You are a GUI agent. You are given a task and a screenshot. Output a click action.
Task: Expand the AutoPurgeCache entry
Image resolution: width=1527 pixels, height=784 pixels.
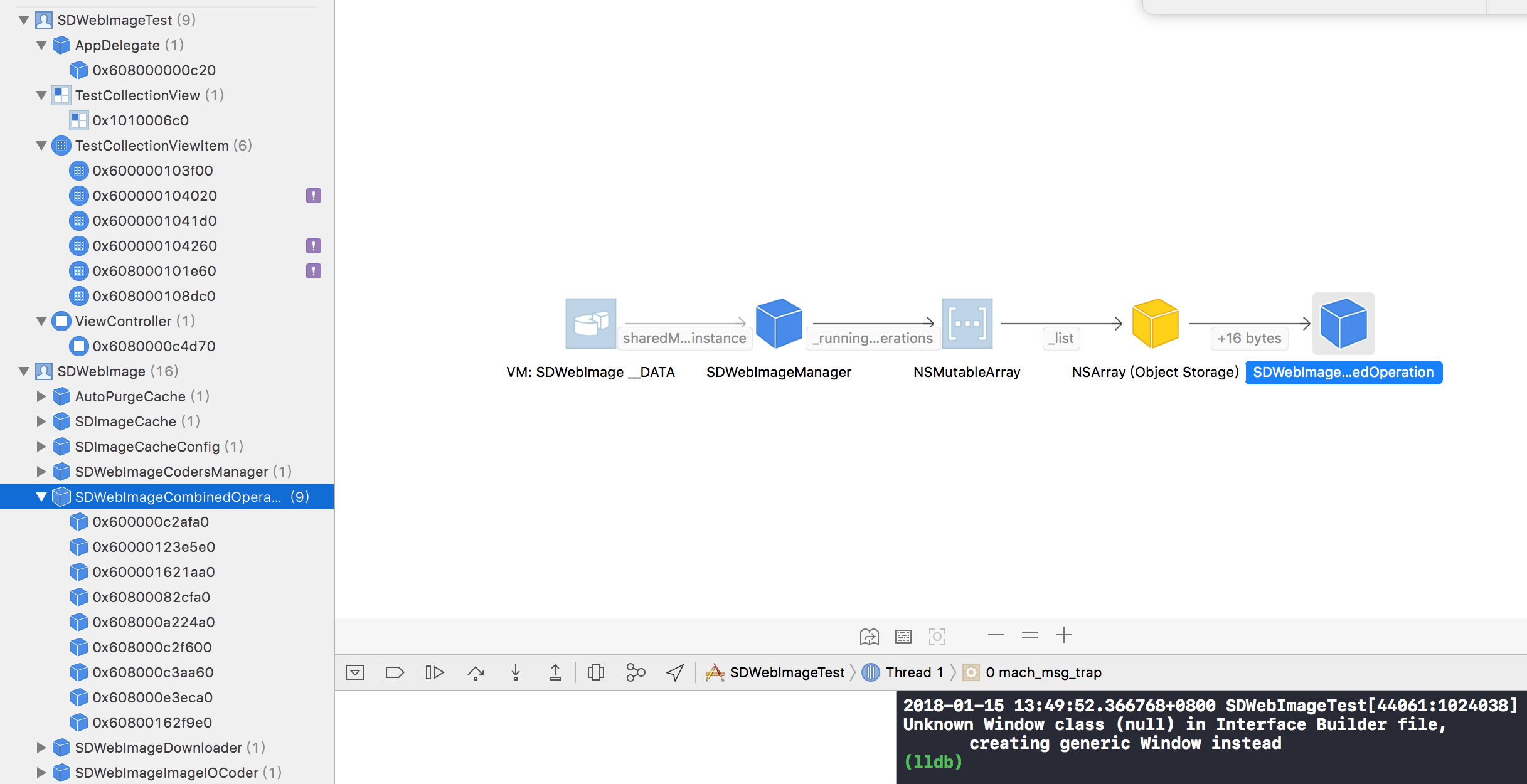tap(41, 396)
